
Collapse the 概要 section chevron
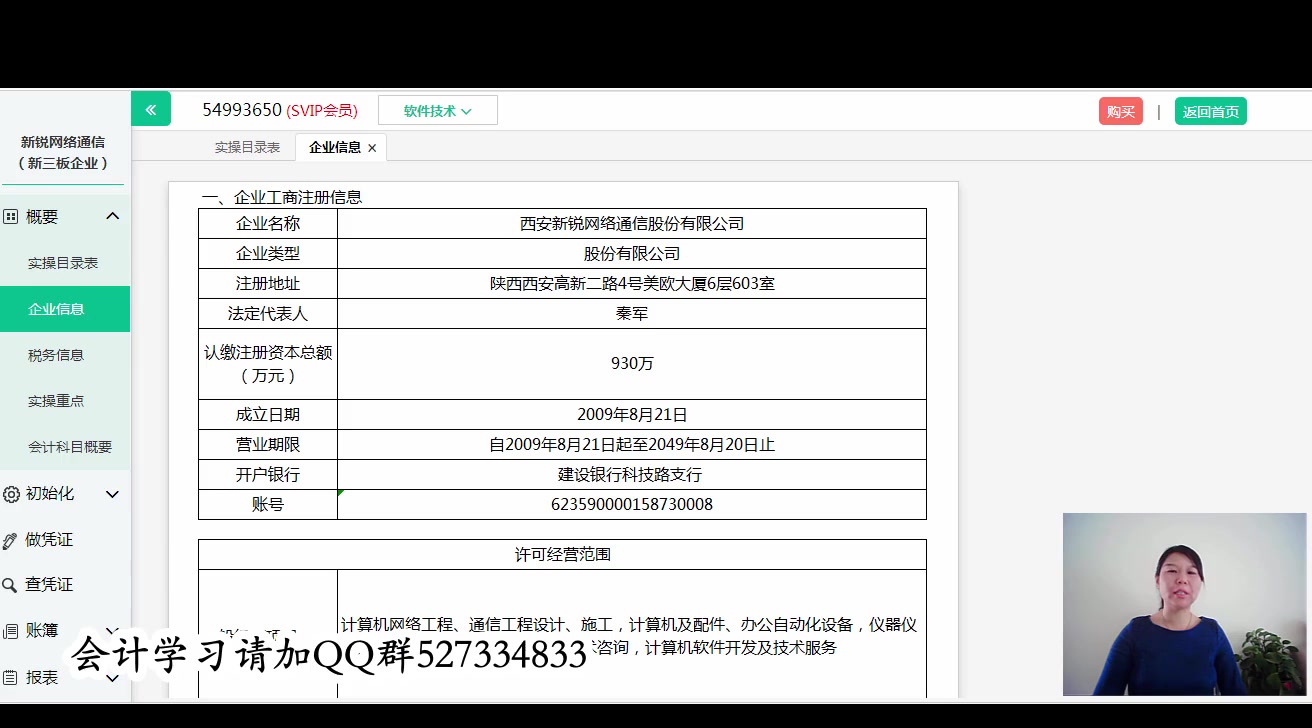113,216
